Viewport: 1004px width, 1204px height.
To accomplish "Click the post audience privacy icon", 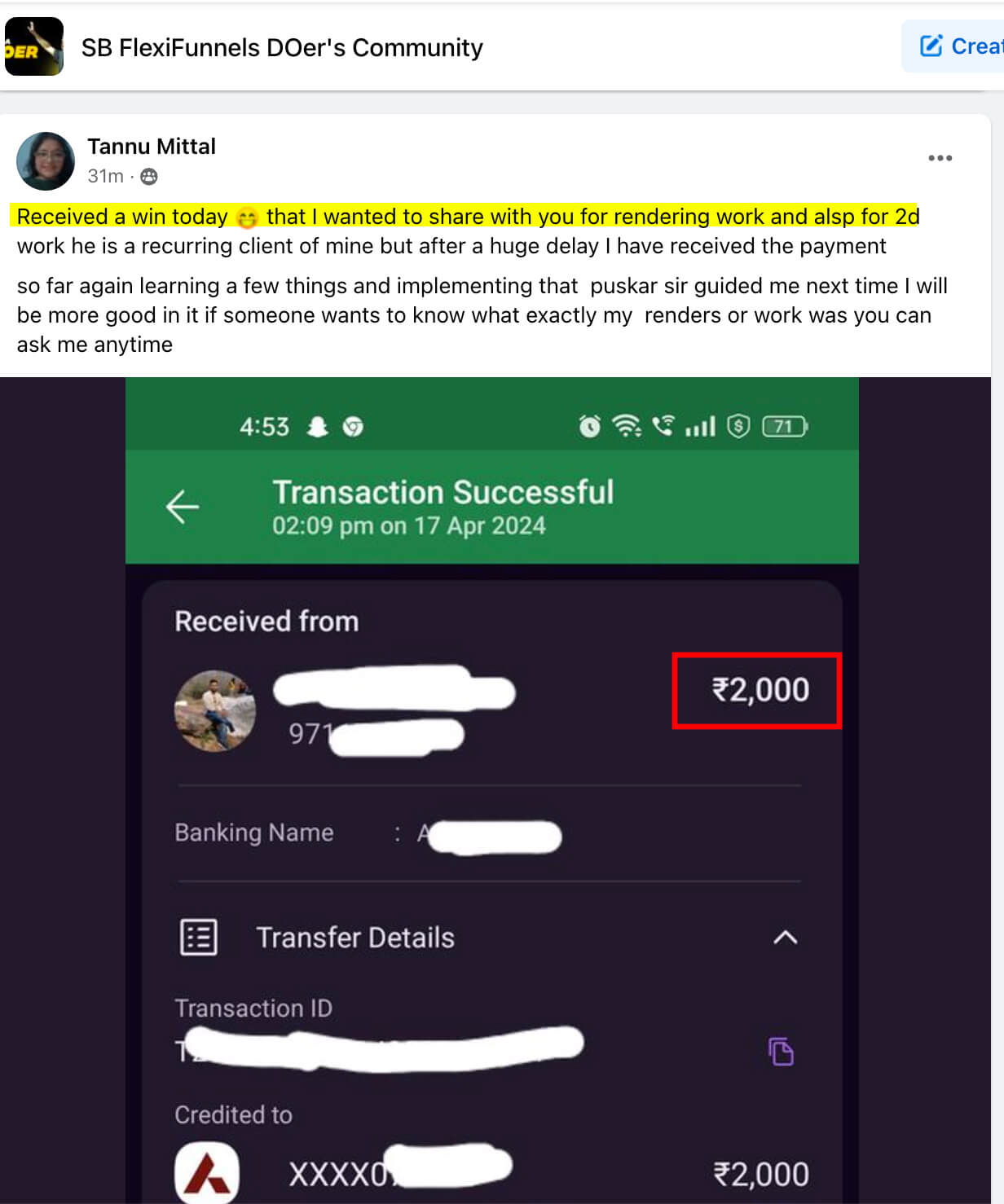I will (149, 176).
